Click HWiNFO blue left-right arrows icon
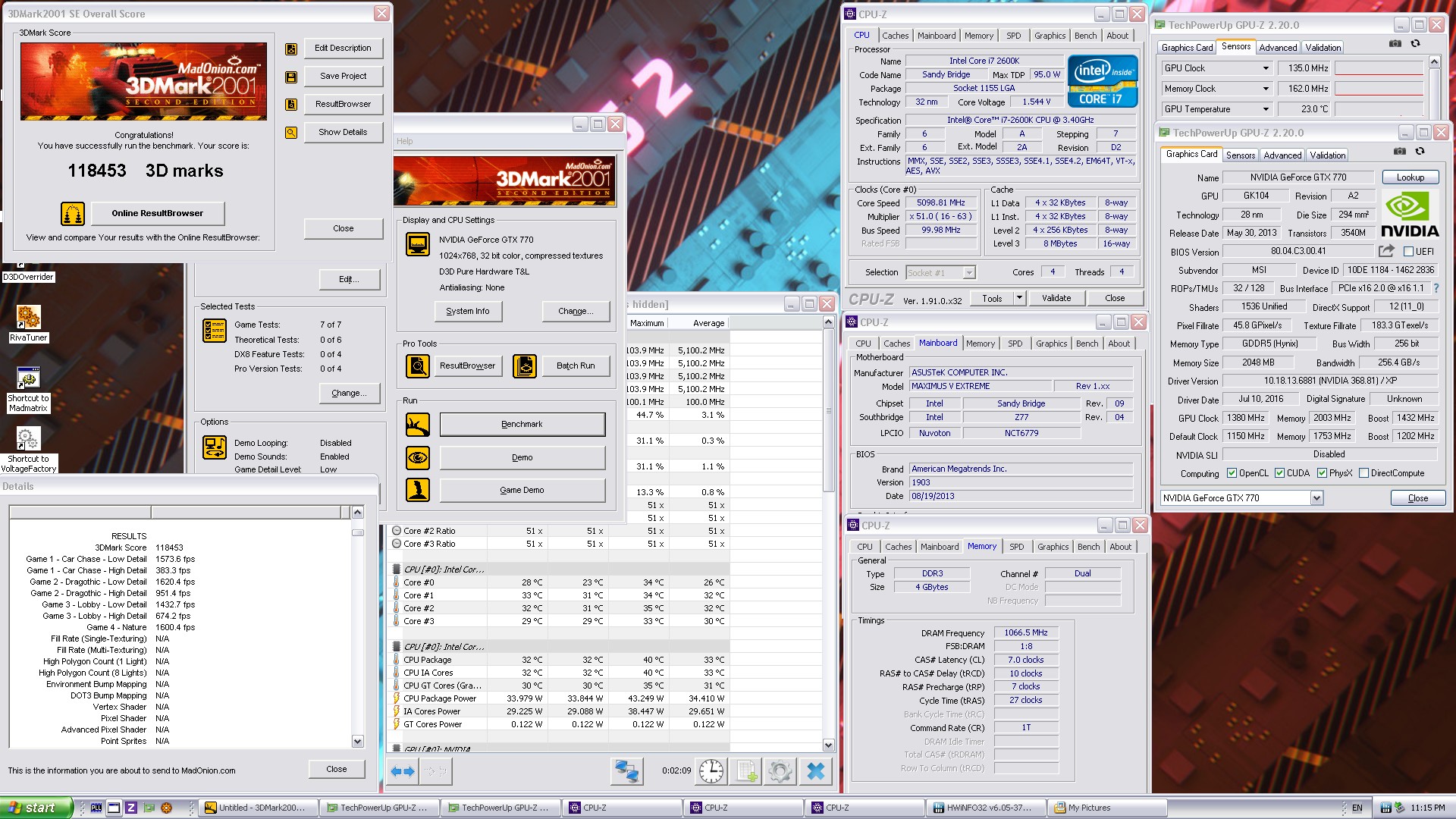The height and width of the screenshot is (819, 1456). point(403,772)
